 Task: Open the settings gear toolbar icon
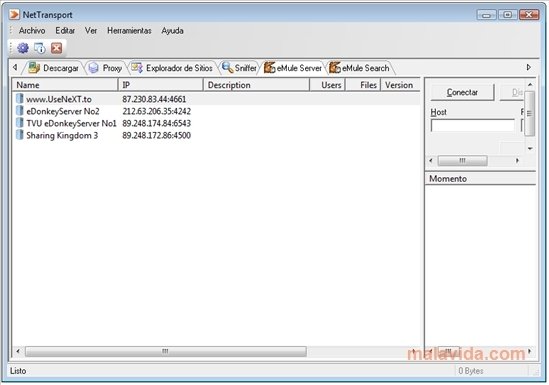[23, 48]
